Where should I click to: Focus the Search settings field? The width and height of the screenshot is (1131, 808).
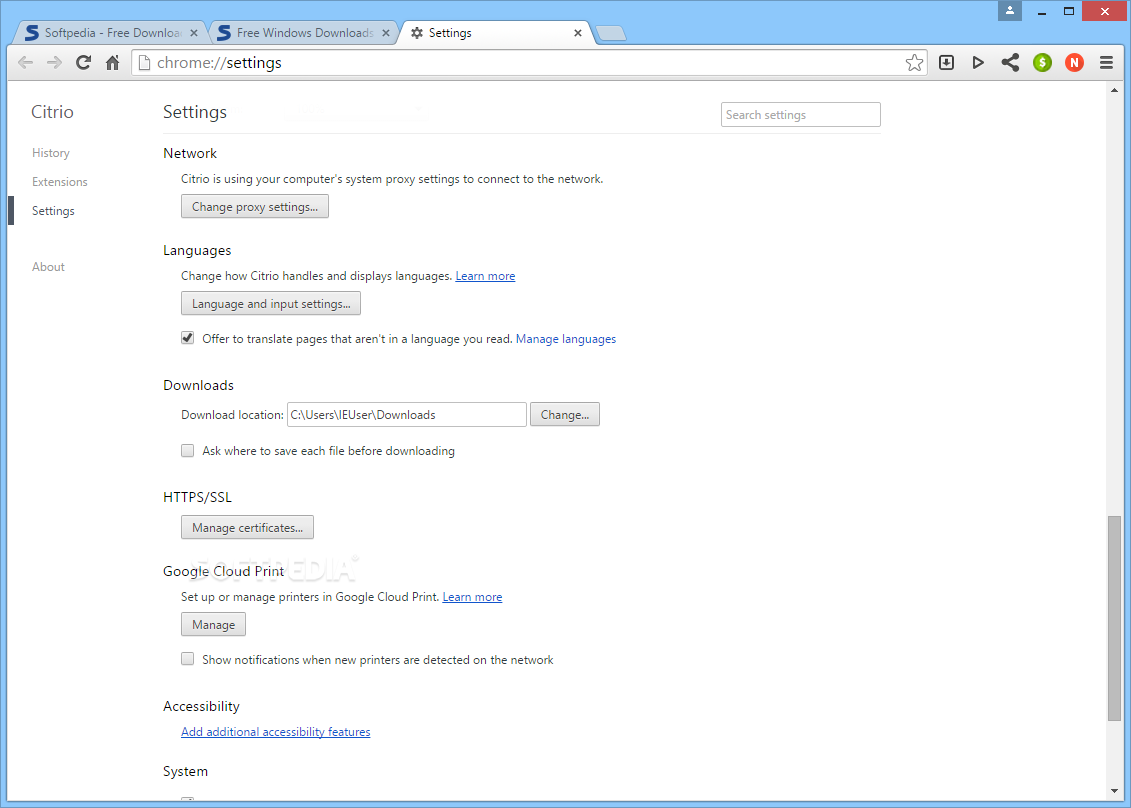click(801, 115)
